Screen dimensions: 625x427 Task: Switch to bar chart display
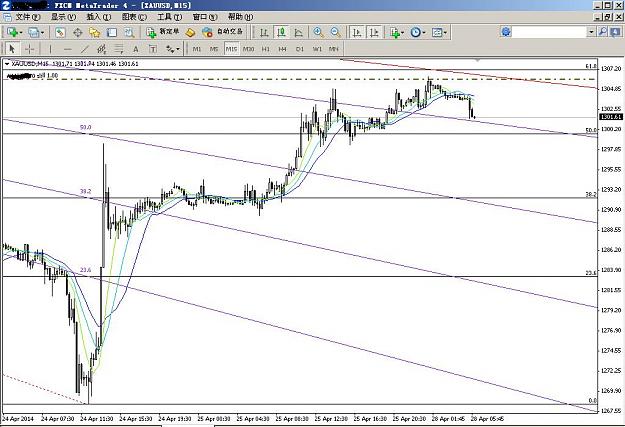[264, 32]
